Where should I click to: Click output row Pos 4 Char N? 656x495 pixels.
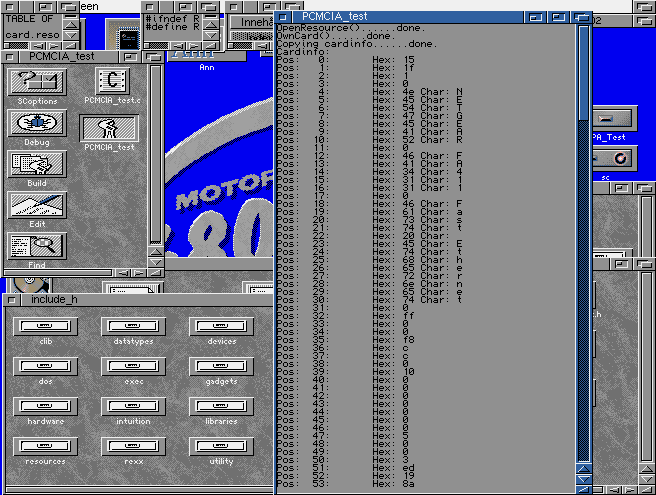[369, 92]
